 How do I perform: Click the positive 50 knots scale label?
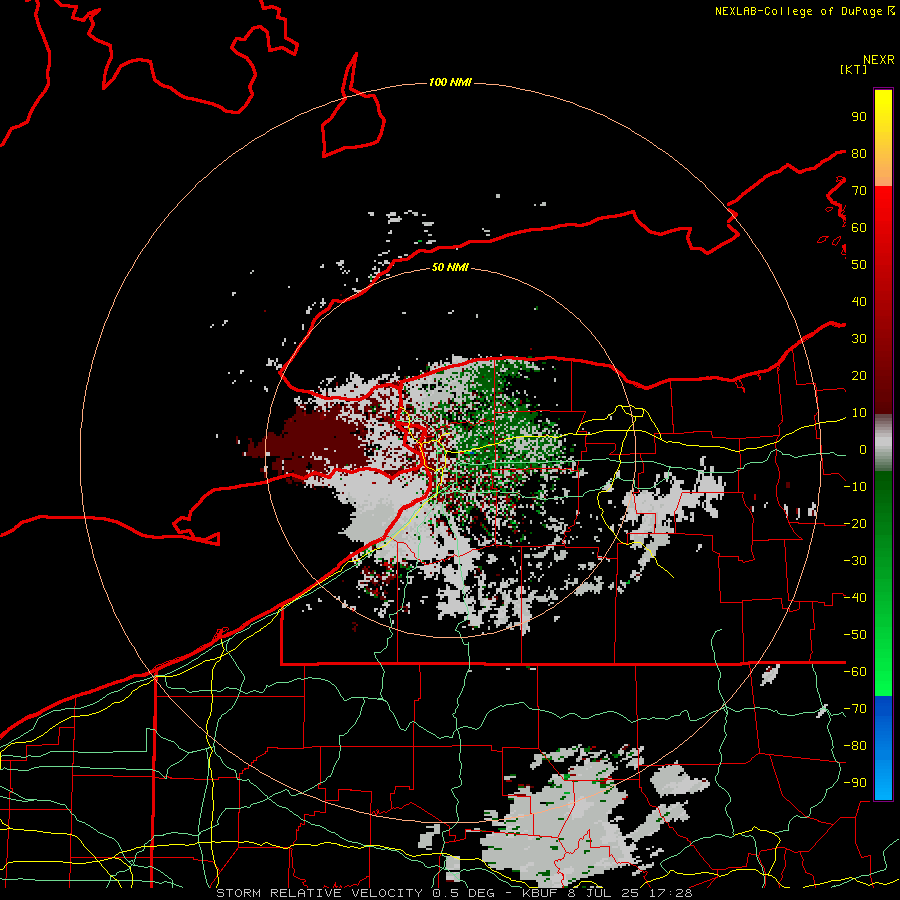[859, 265]
